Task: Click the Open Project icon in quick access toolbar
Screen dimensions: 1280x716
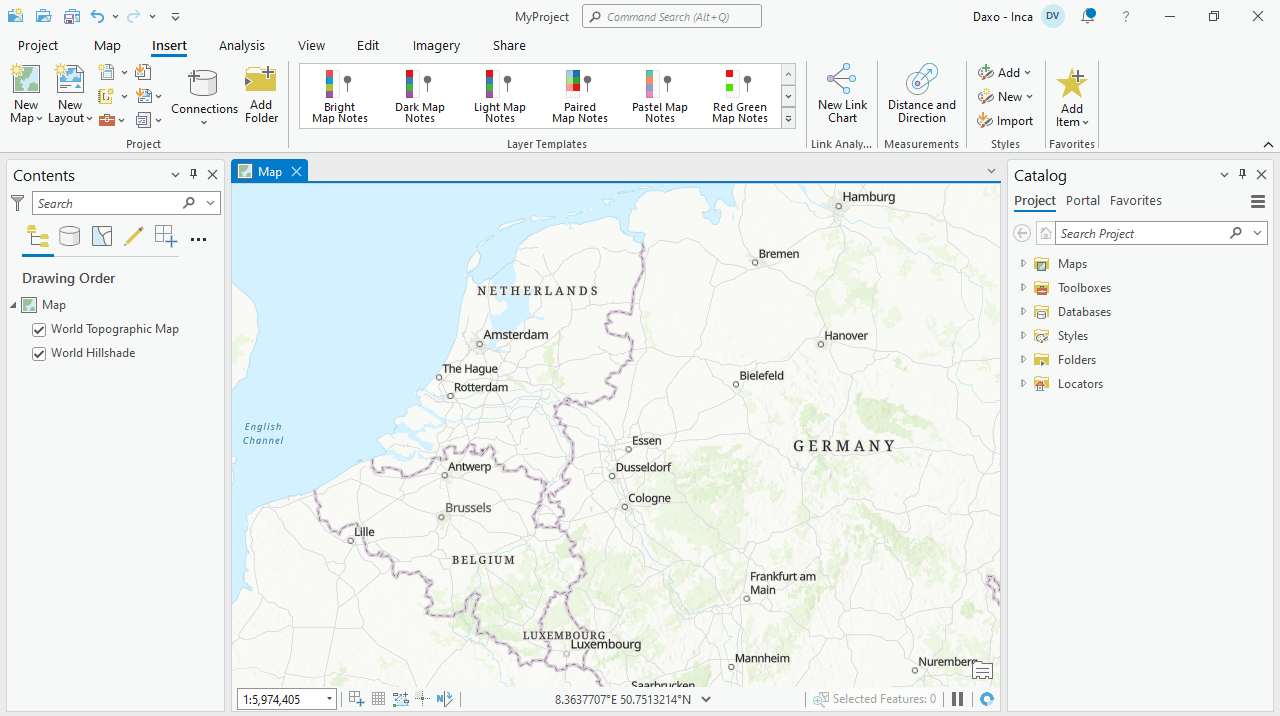Action: click(x=43, y=16)
